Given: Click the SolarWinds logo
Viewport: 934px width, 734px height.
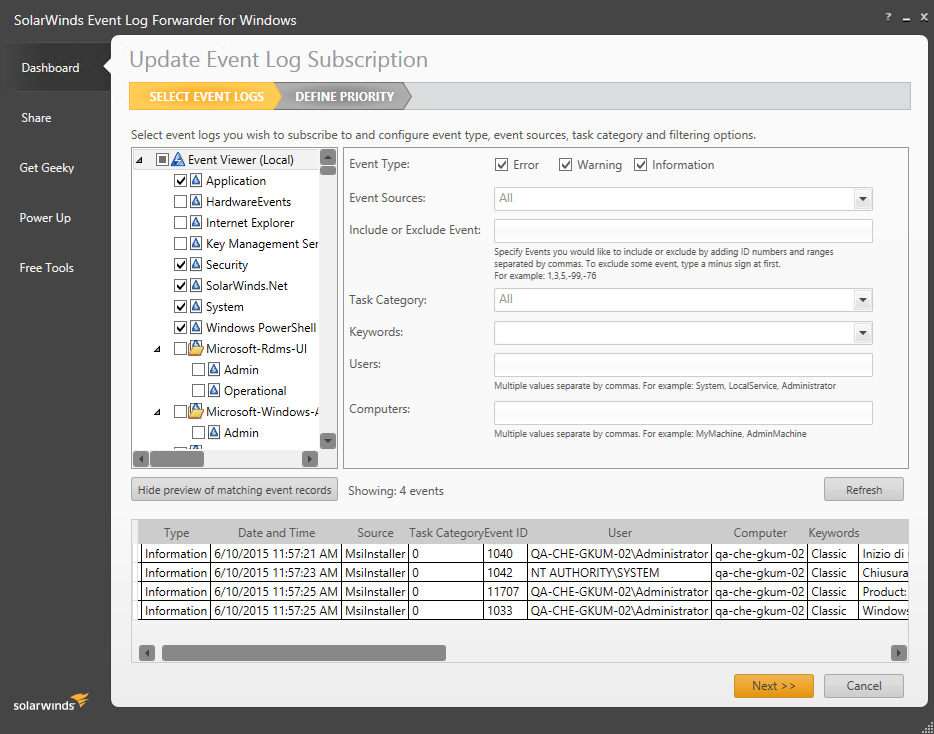Looking at the screenshot, I should pos(51,702).
